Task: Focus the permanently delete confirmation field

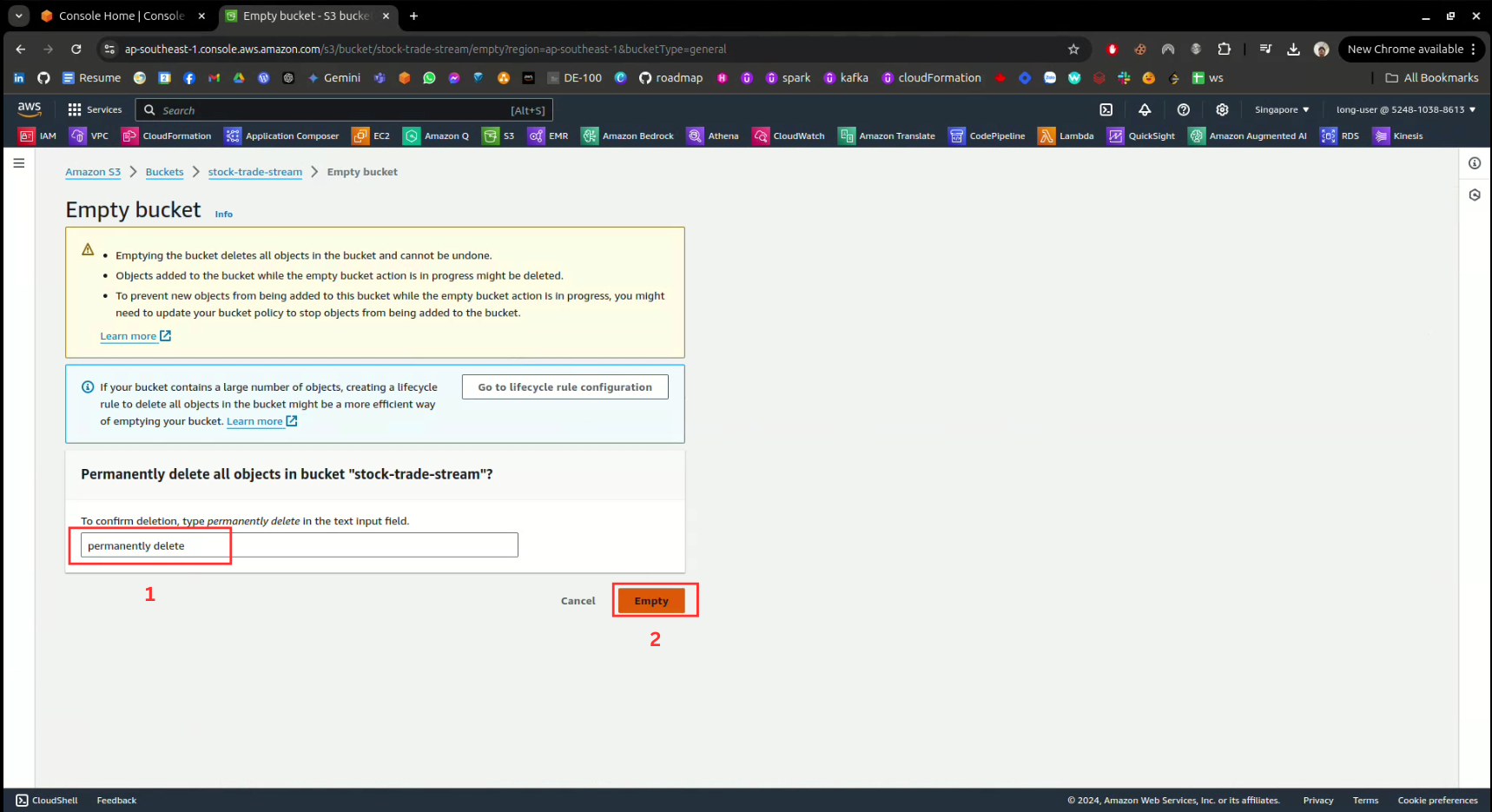Action: pyautogui.click(x=299, y=545)
